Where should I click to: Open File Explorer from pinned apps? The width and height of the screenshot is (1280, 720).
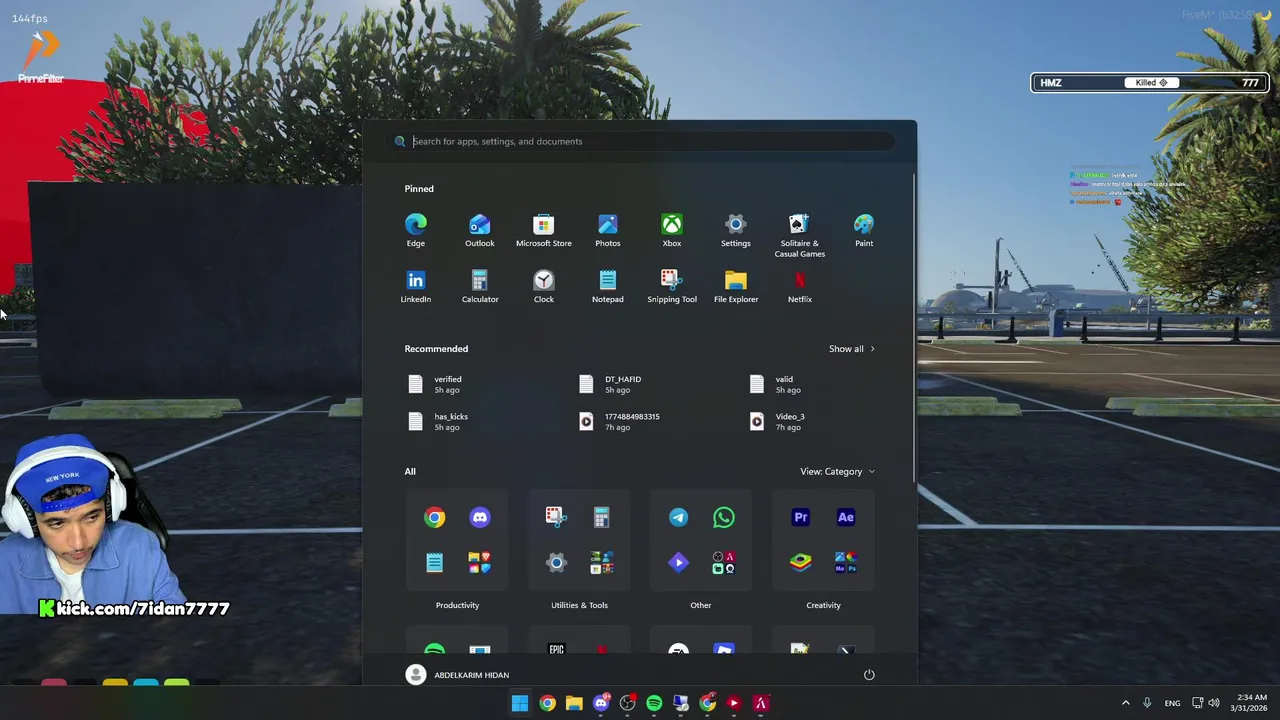(735, 287)
